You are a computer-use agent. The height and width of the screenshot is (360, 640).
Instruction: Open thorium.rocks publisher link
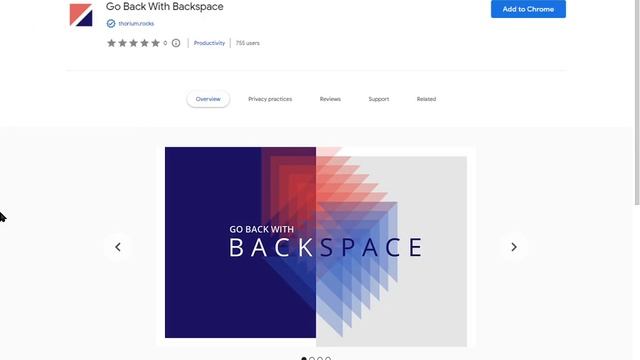136,24
